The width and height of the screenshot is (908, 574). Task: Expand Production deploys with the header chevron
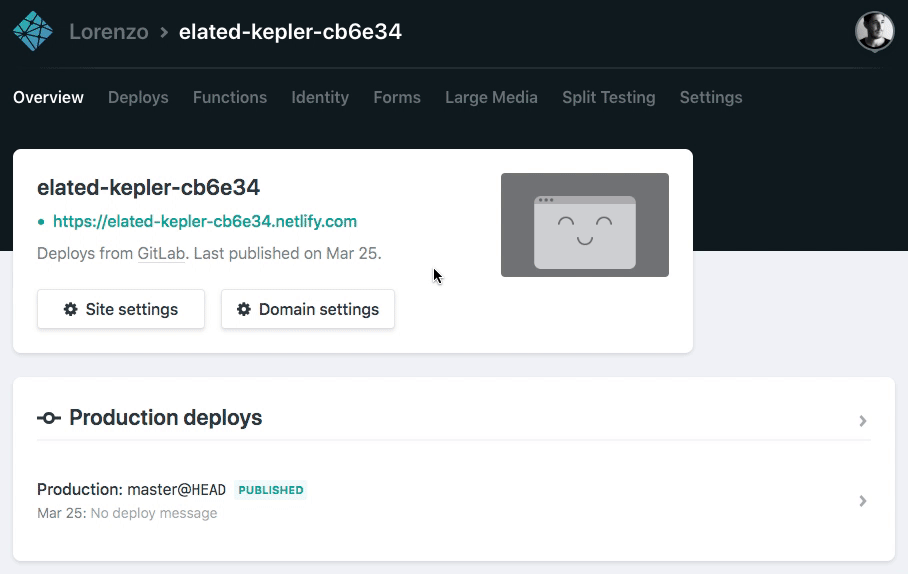[863, 421]
